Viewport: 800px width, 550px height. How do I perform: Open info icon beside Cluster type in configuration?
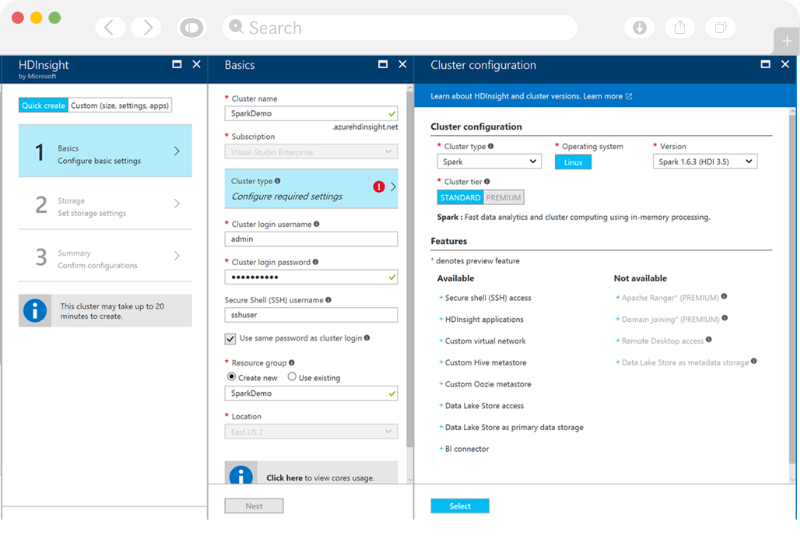tap(490, 146)
